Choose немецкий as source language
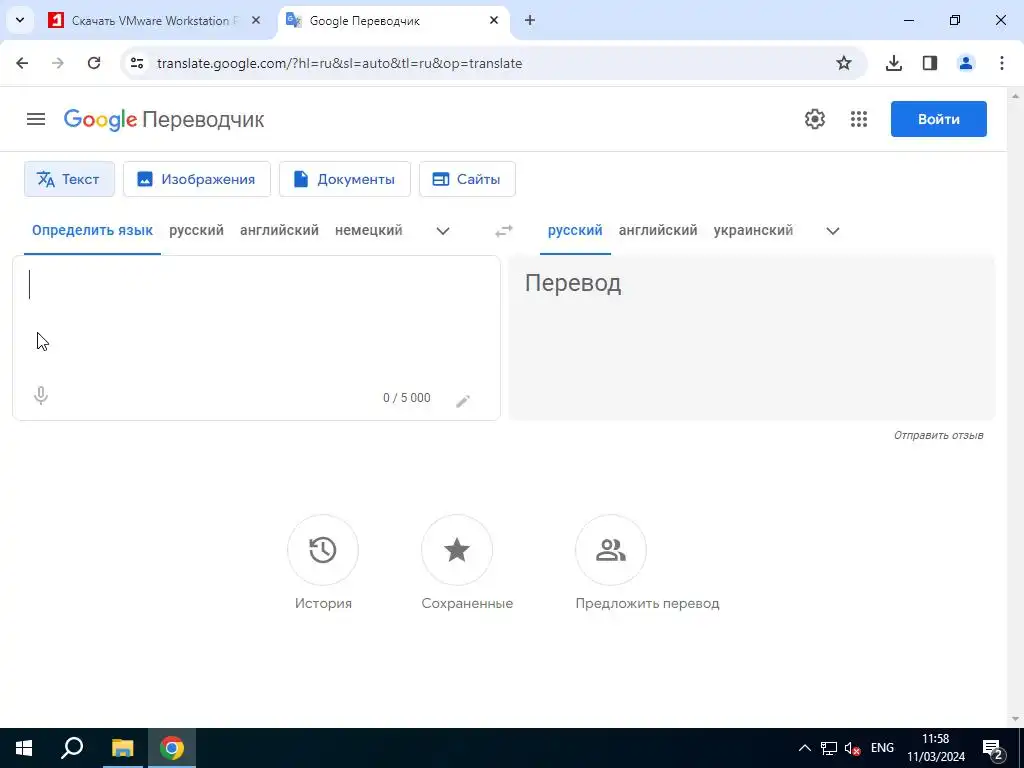Image resolution: width=1024 pixels, height=768 pixels. 368,231
